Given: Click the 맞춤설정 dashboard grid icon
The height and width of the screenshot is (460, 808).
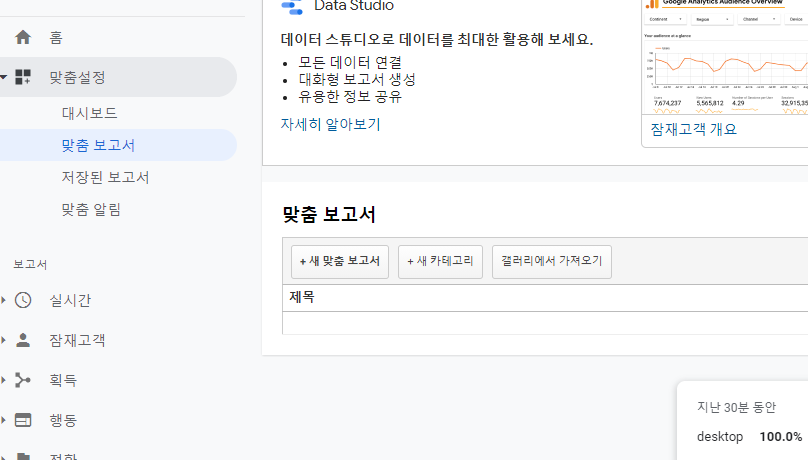Looking at the screenshot, I should [x=23, y=77].
